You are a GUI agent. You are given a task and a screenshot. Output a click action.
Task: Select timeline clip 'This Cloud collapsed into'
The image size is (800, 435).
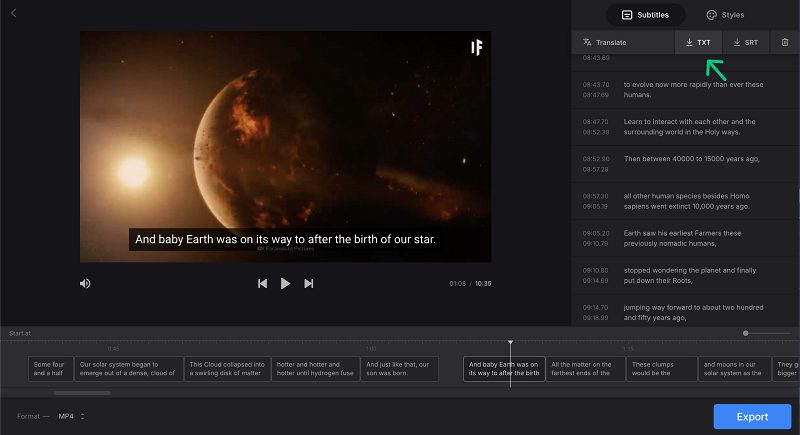tap(228, 369)
